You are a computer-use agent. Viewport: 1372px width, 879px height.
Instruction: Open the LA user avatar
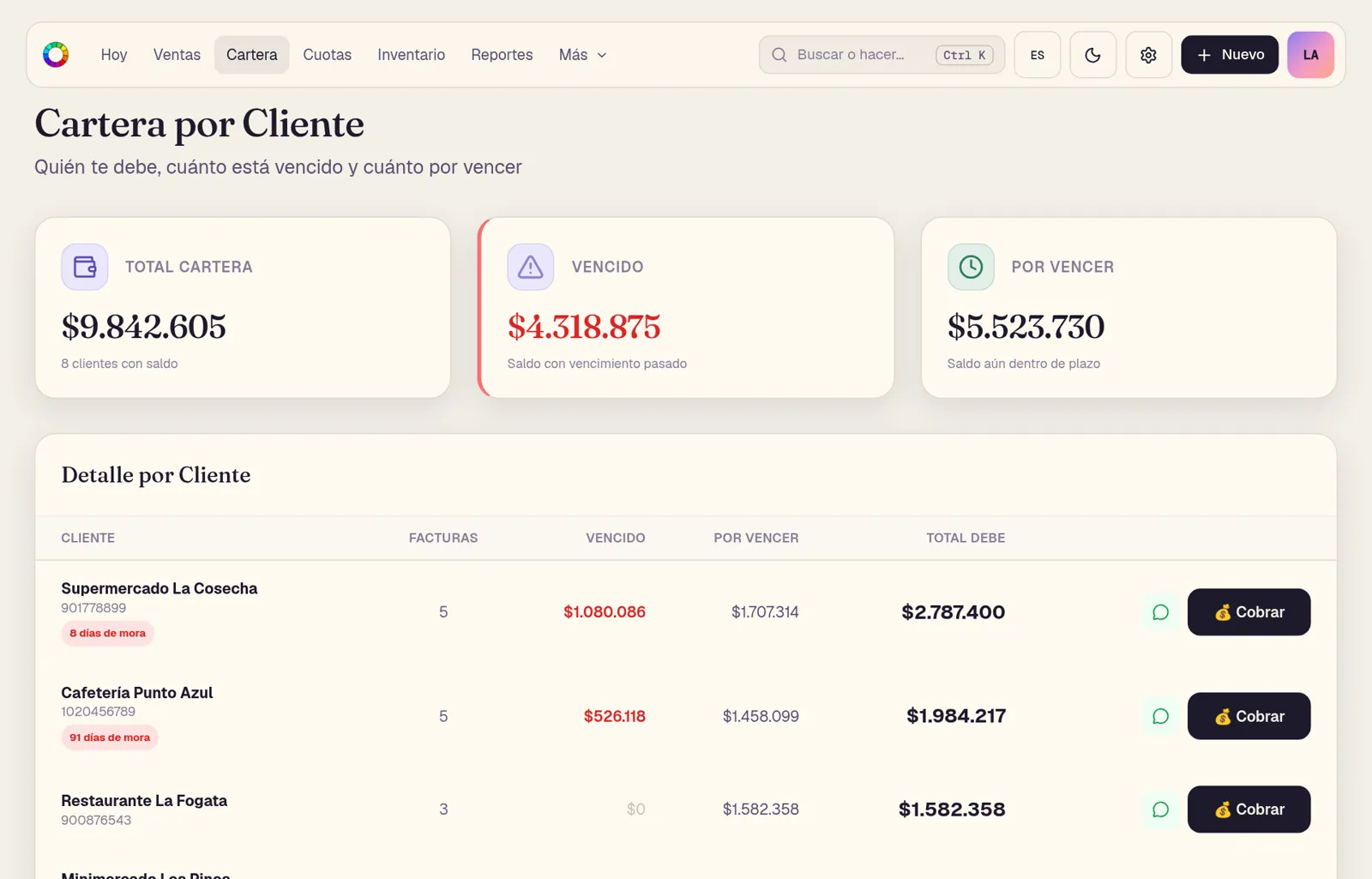pyautogui.click(x=1310, y=55)
